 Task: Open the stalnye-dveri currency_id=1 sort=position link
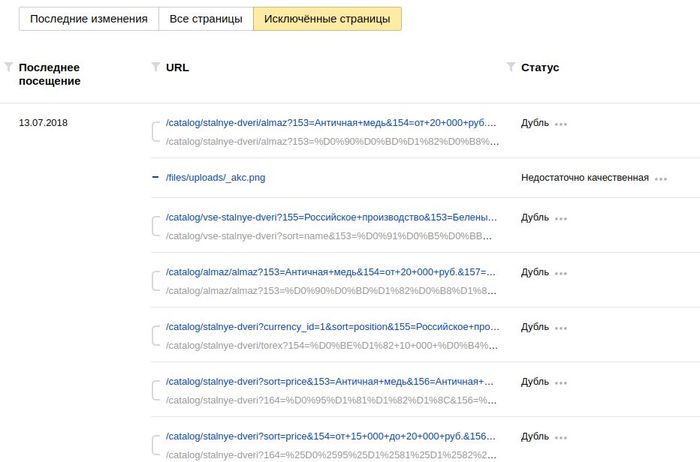point(330,327)
